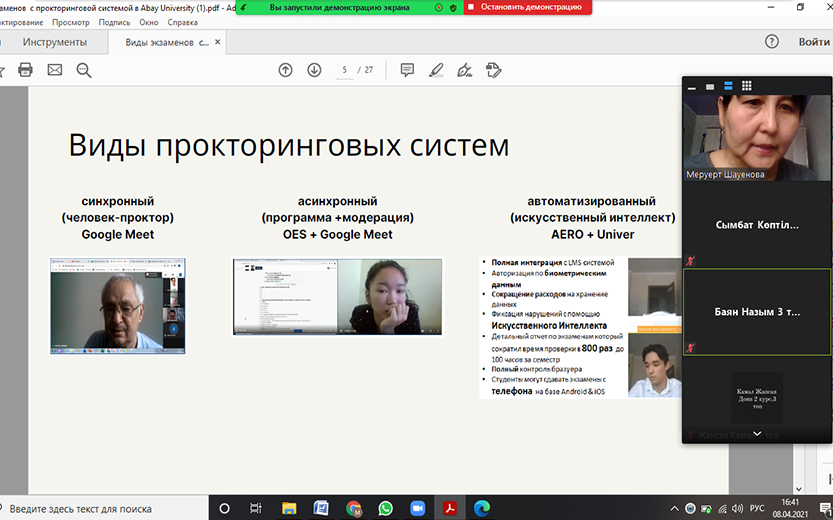Open Microsoft Edge from the taskbar
Screen dimensions: 833x520
[x=482, y=508]
